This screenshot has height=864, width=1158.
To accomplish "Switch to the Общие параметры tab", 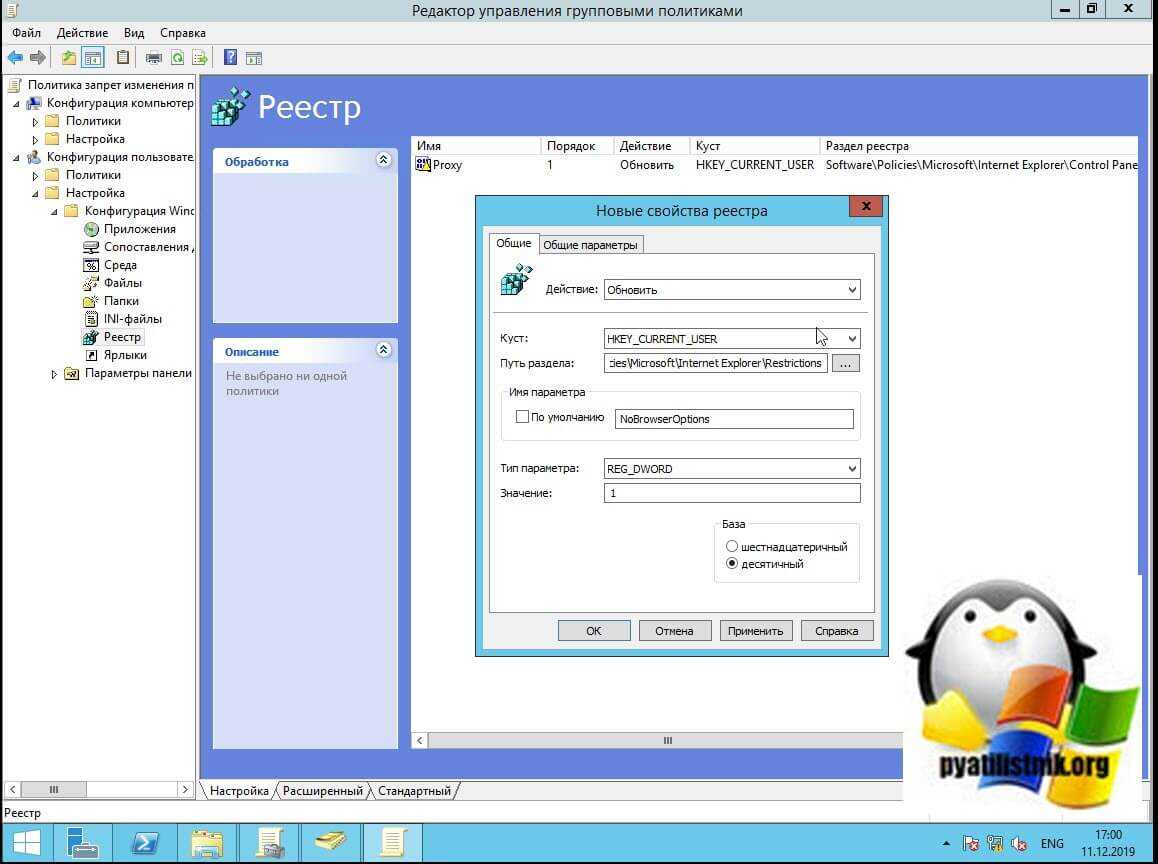I will click(590, 245).
